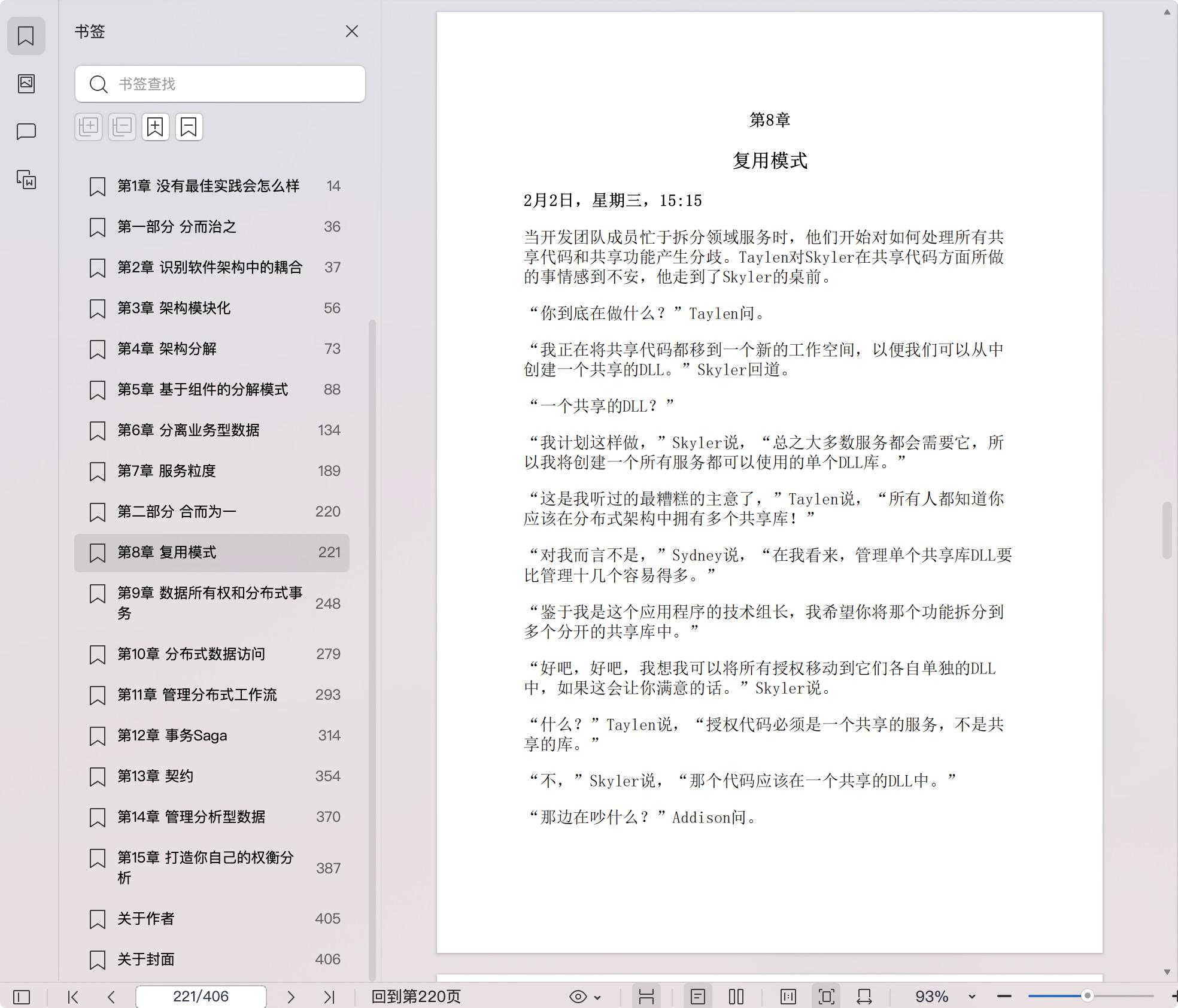This screenshot has height=1008, width=1178.
Task: Select 第11章 管理分布式工作流 bookmark
Action: coord(212,695)
